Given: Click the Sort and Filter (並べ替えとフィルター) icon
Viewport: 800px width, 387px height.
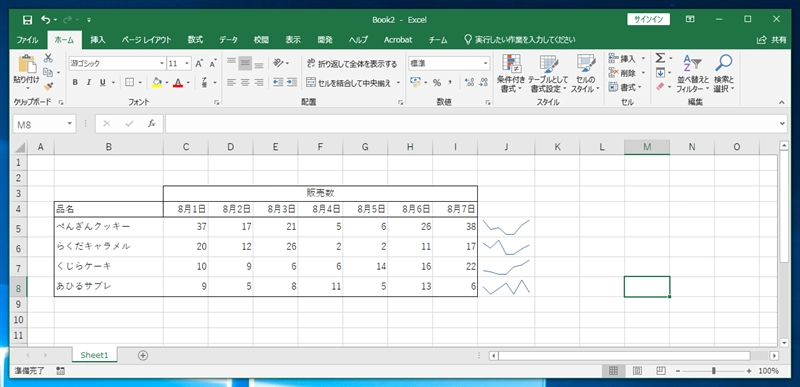Looking at the screenshot, I should click(692, 64).
